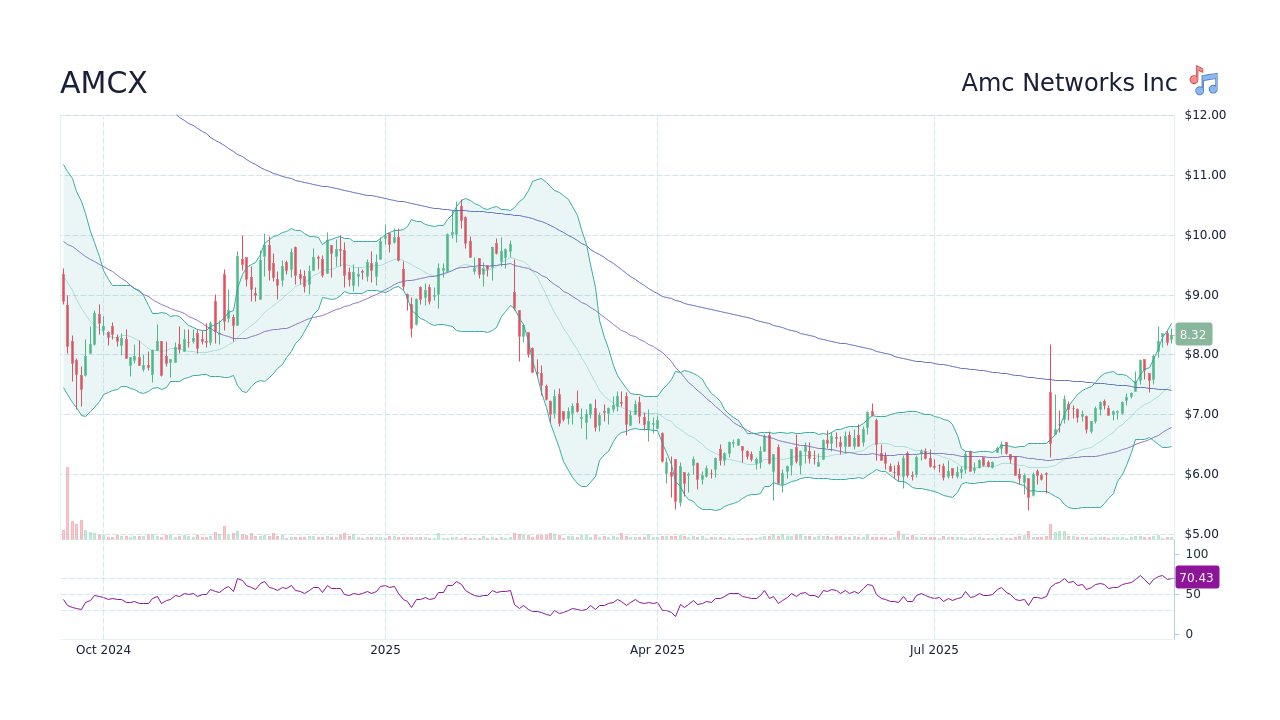The image size is (1280, 720).
Task: Click the $12.00 price axis label
Action: click(1205, 115)
